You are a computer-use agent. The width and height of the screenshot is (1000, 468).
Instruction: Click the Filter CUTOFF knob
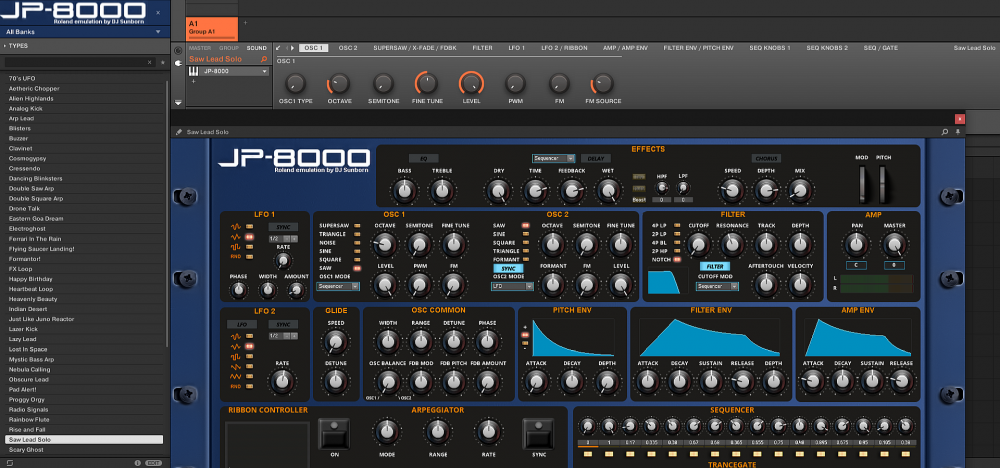click(x=698, y=245)
